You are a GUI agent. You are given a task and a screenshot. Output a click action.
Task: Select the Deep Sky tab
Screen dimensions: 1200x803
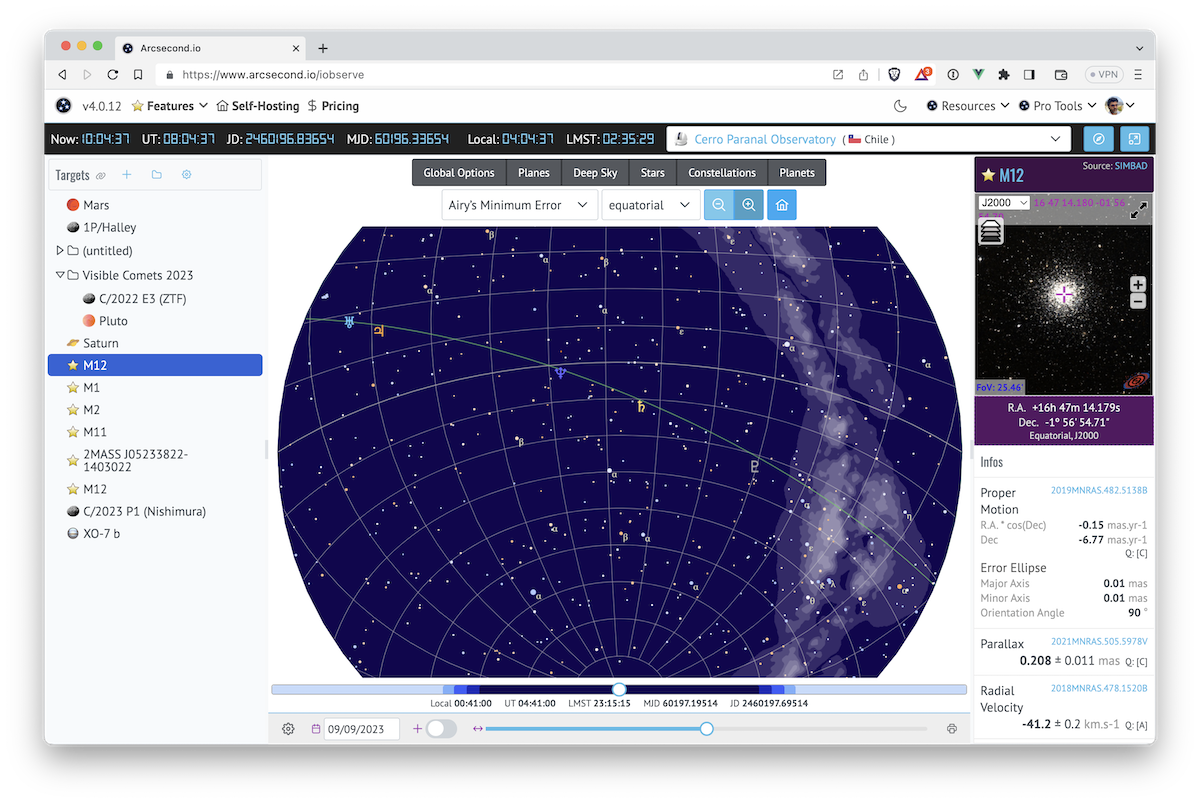(595, 173)
